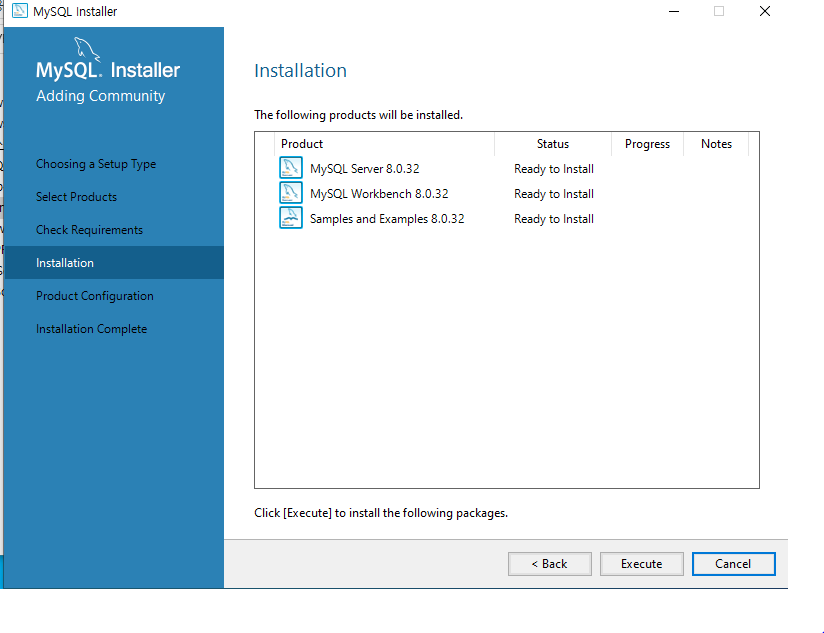824x633 pixels.
Task: Click Ready to Install status for Samples and Examples
Action: click(x=554, y=219)
